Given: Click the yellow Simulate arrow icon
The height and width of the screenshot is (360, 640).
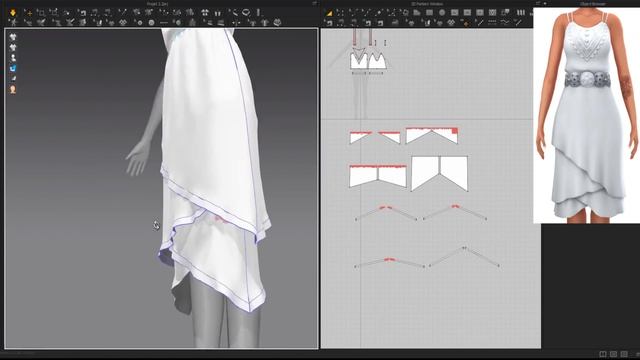Looking at the screenshot, I should (x=13, y=13).
